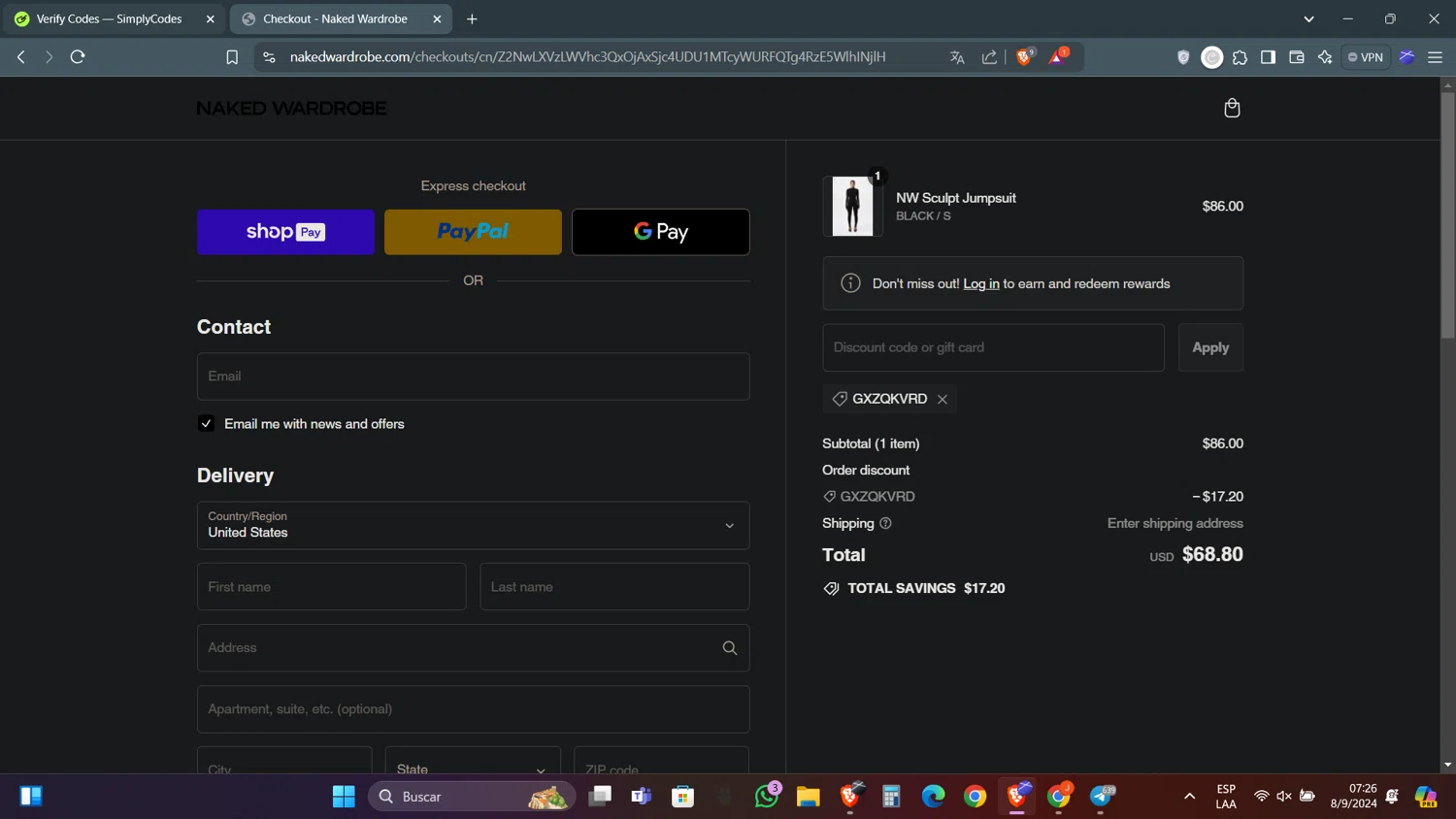This screenshot has height=819, width=1456.
Task: Click the shipping info help icon
Action: 885,523
